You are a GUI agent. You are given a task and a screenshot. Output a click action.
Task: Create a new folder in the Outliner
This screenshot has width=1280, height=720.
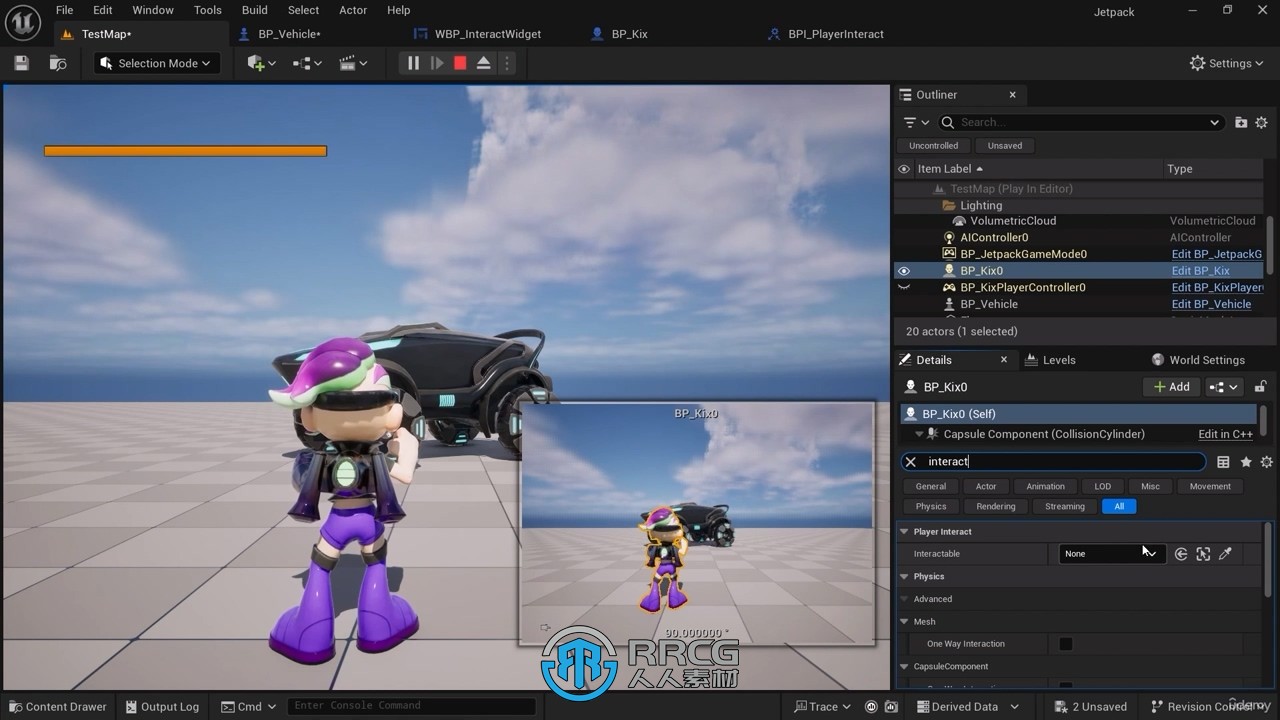click(1241, 122)
